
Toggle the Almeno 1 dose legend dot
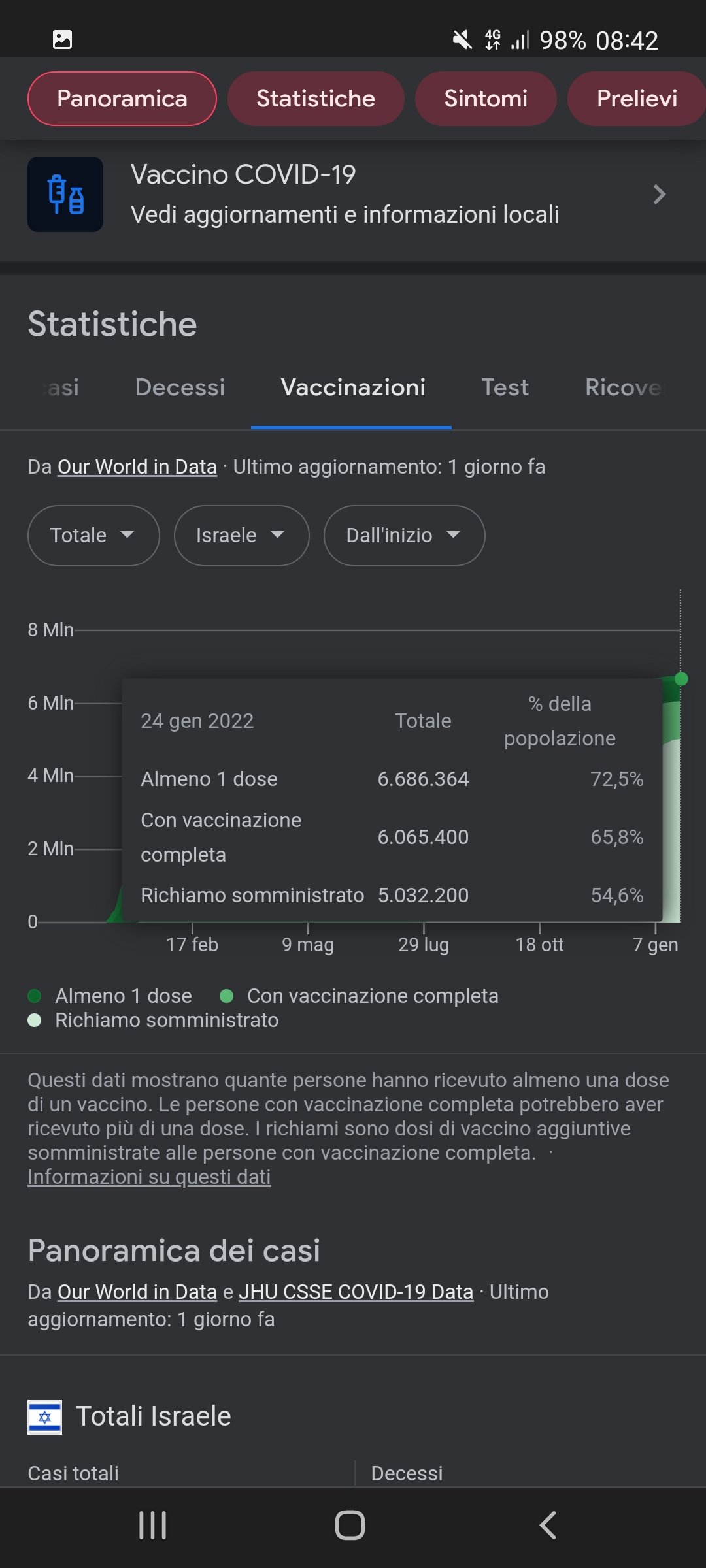click(35, 996)
